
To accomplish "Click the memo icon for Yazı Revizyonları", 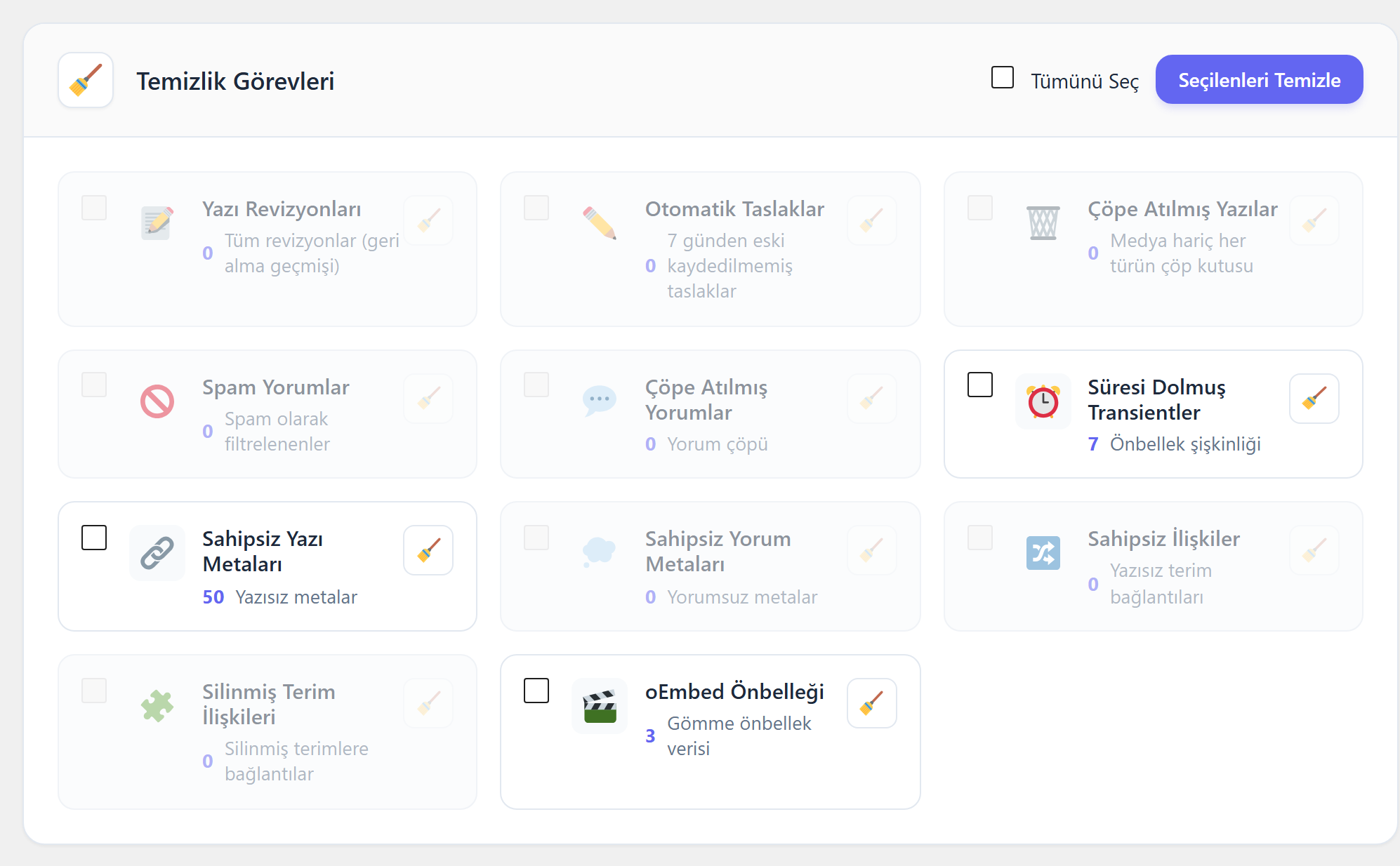I will [157, 223].
